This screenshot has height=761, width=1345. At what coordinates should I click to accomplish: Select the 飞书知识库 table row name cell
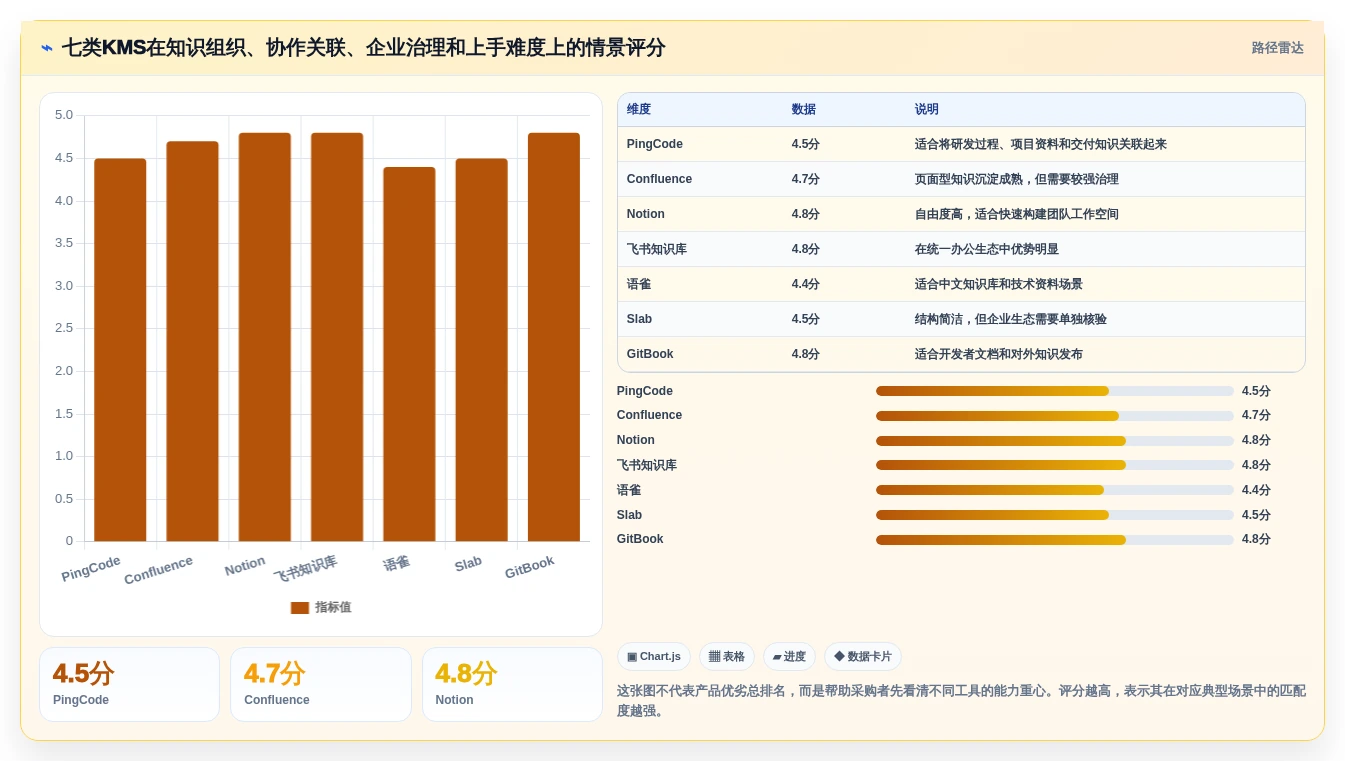click(657, 249)
